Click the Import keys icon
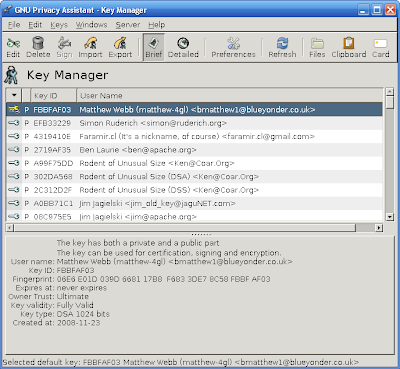Screen dimensions: 400x369 click(90, 47)
